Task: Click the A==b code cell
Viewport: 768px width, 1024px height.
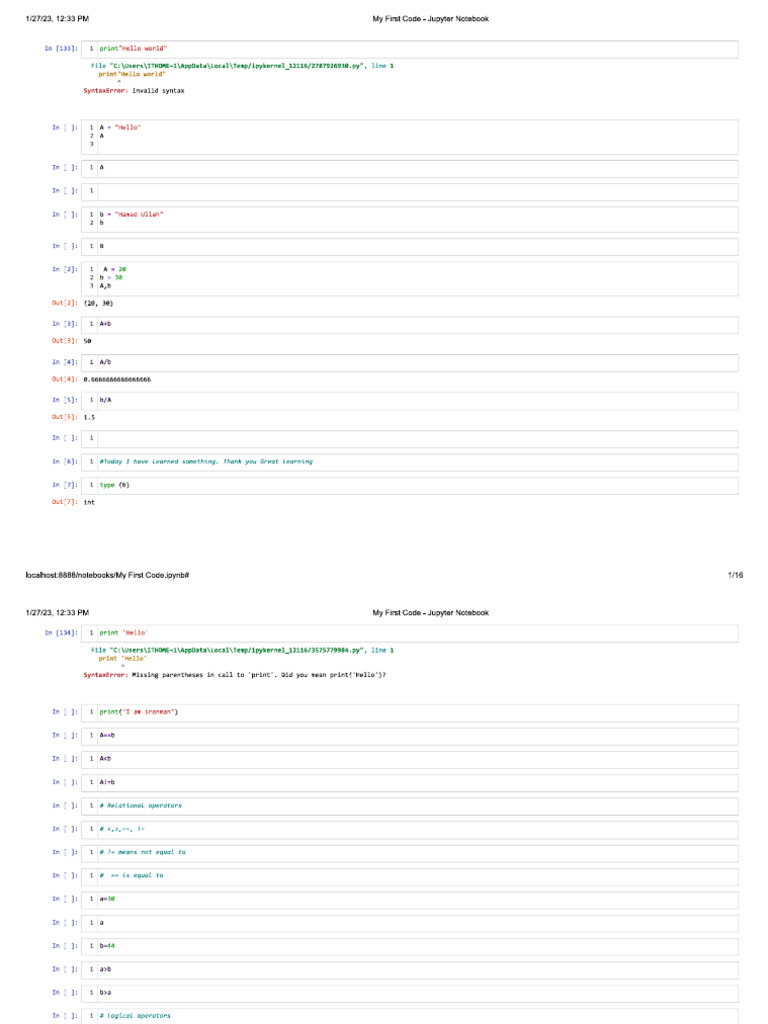Action: (409, 736)
